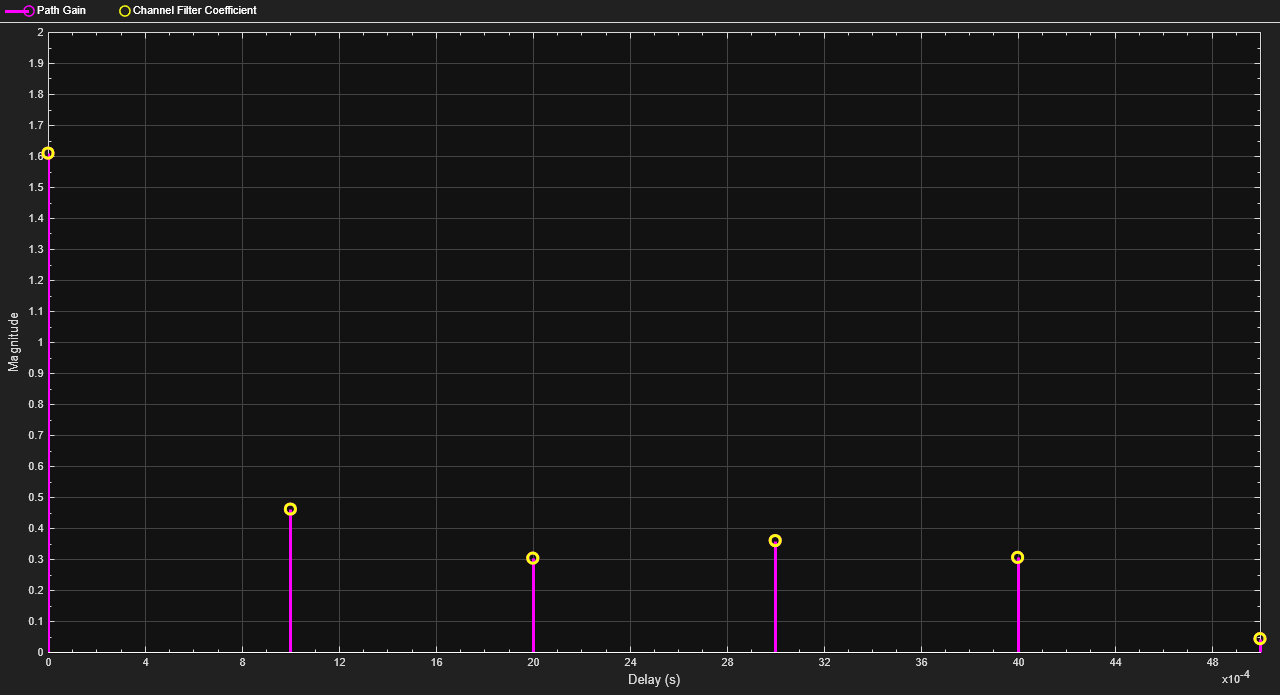
Task: Toggle visibility via Path Gain legend text
Action: 61,11
